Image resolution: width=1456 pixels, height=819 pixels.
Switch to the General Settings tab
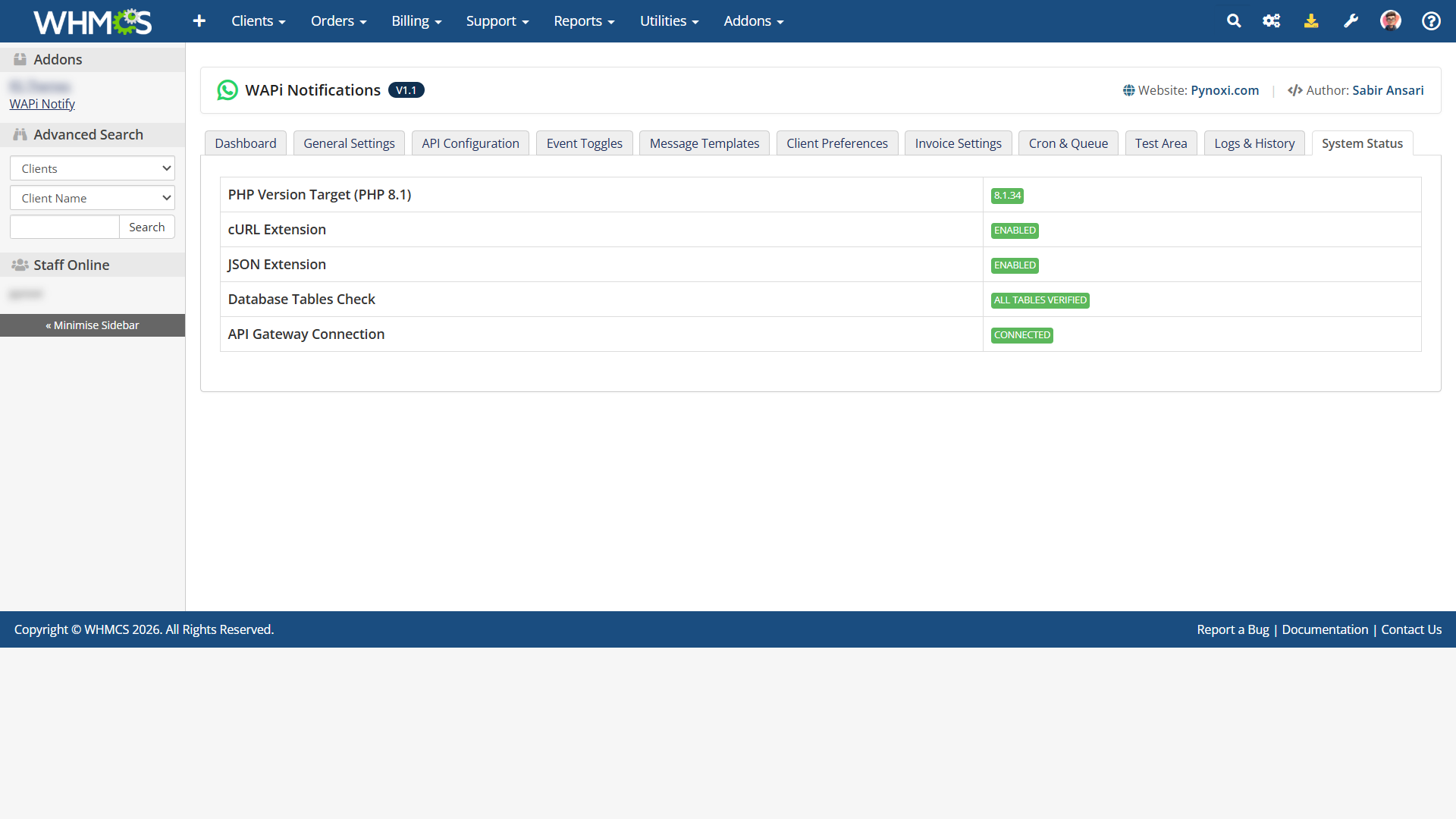[x=349, y=143]
